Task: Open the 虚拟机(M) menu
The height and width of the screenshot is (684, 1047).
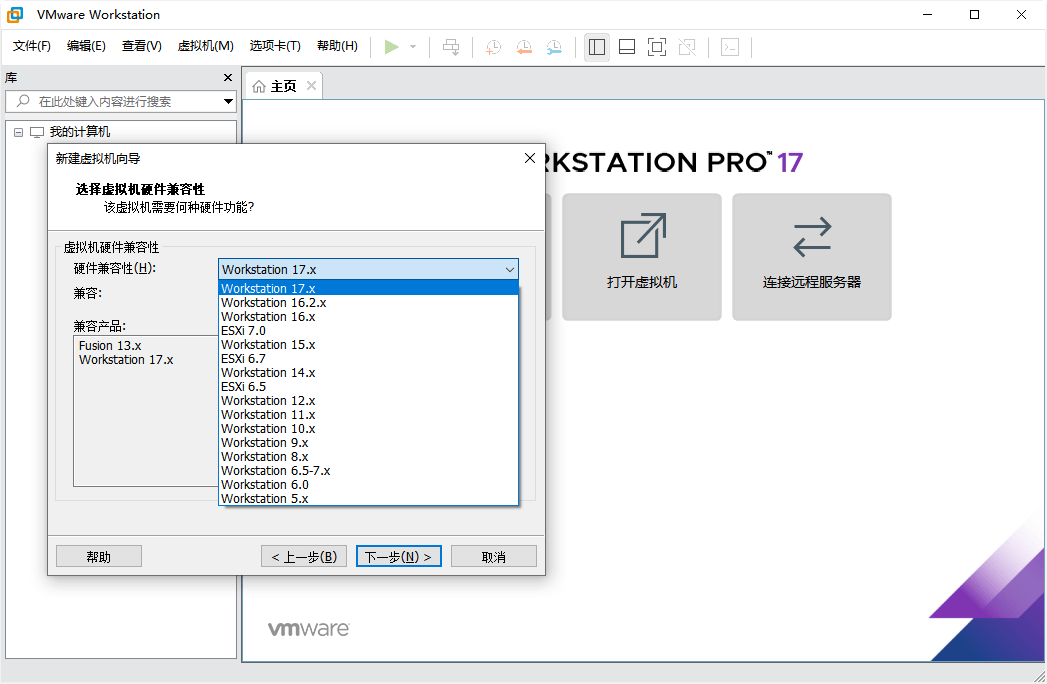Action: pyautogui.click(x=205, y=46)
